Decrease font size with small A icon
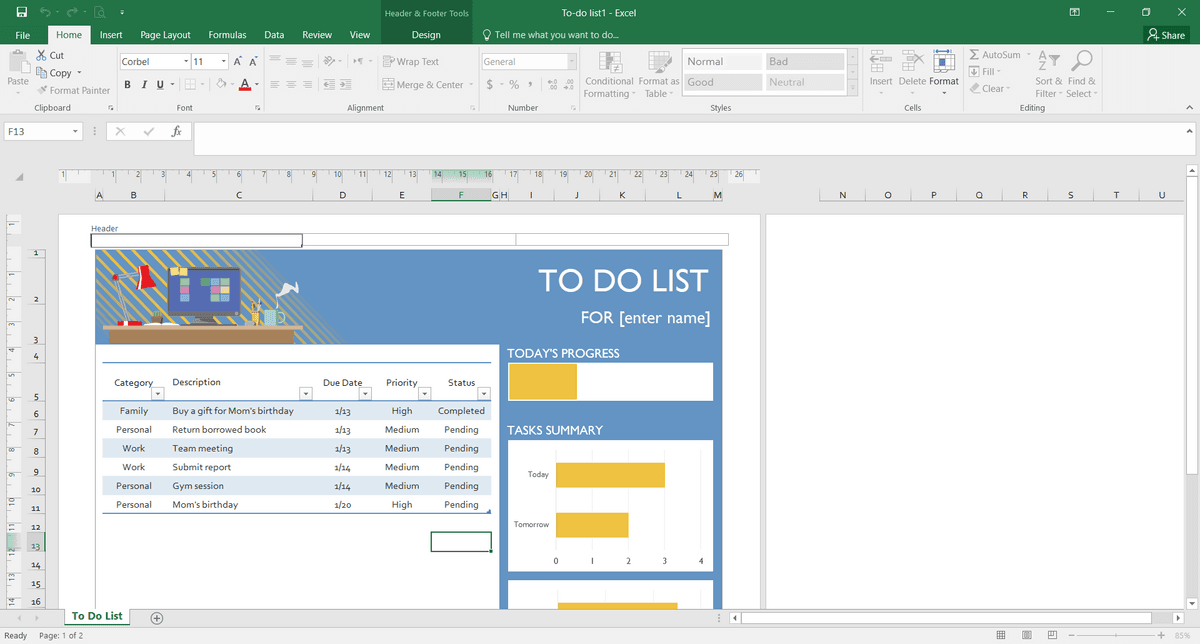 pos(253,62)
